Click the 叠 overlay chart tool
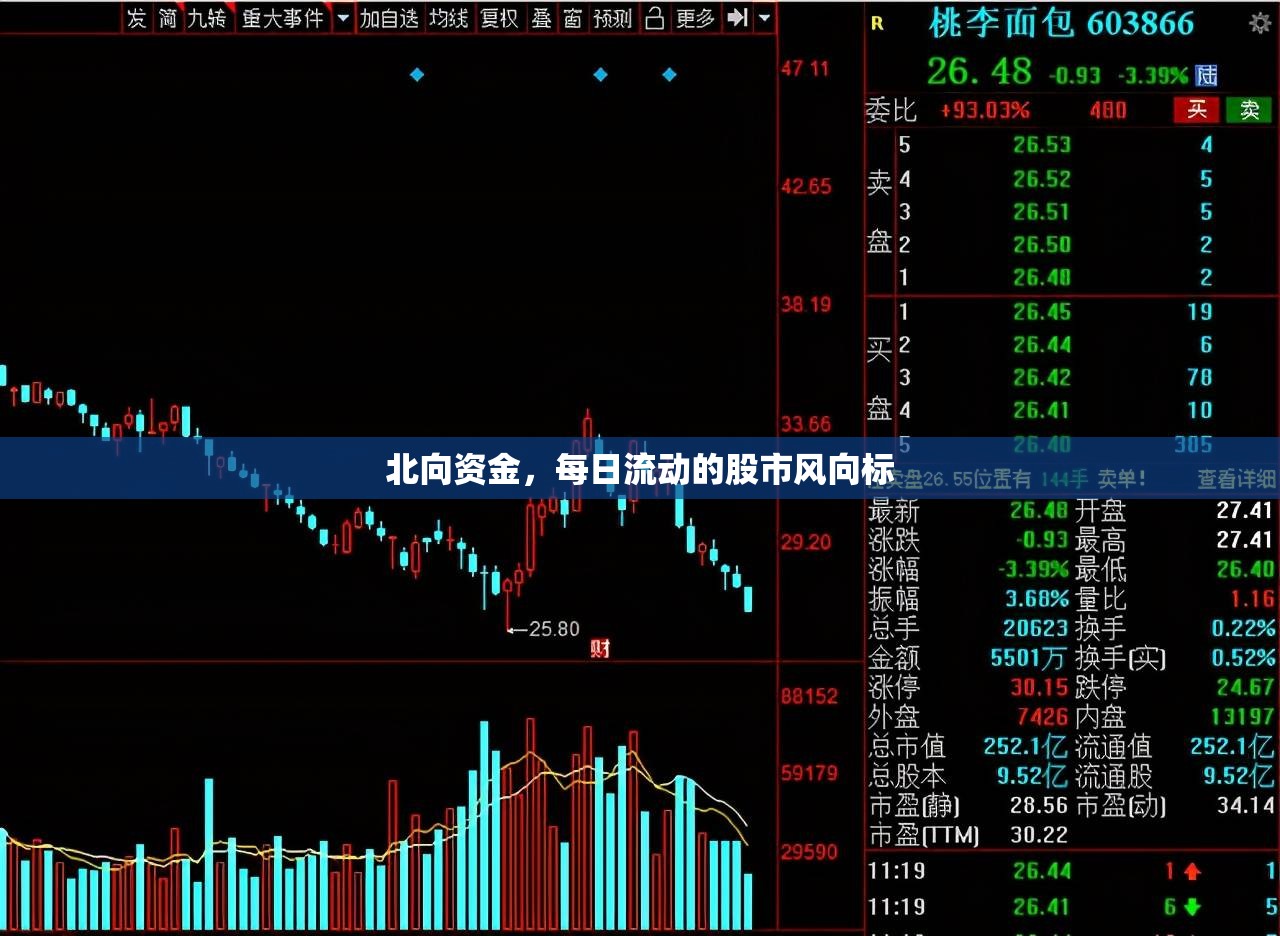 (541, 17)
